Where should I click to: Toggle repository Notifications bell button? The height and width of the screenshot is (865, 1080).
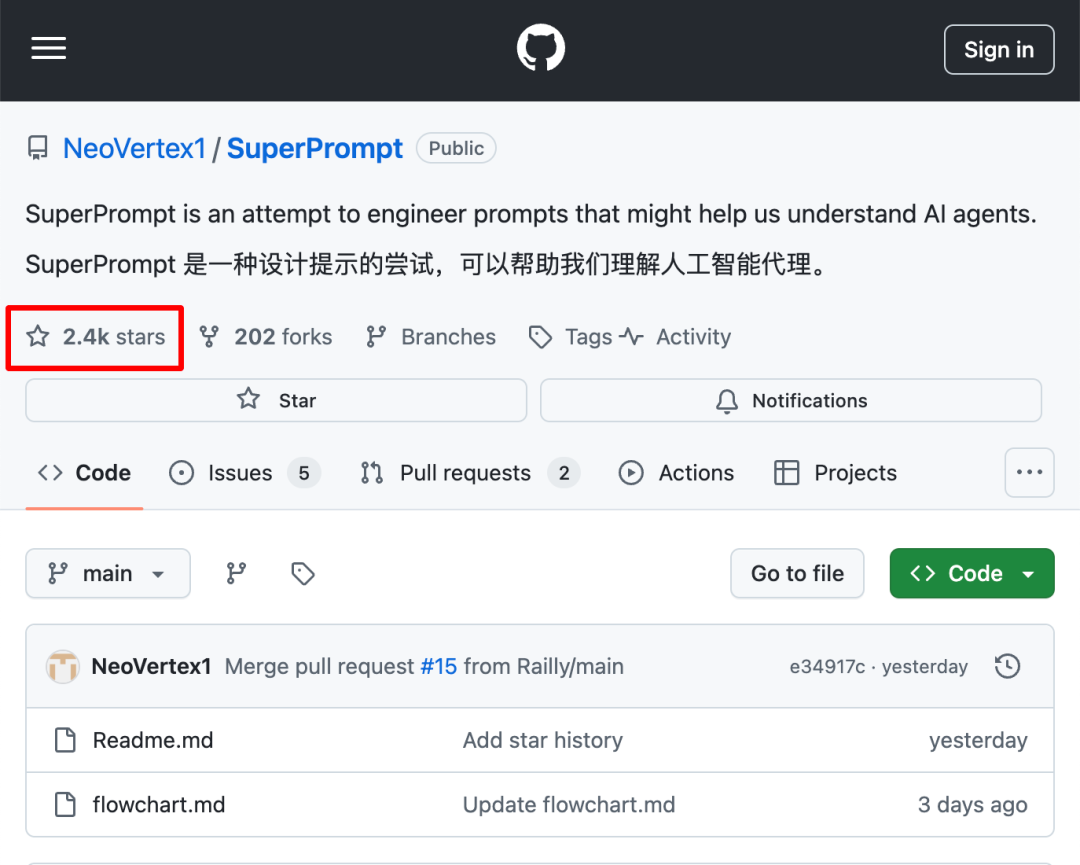pos(790,400)
